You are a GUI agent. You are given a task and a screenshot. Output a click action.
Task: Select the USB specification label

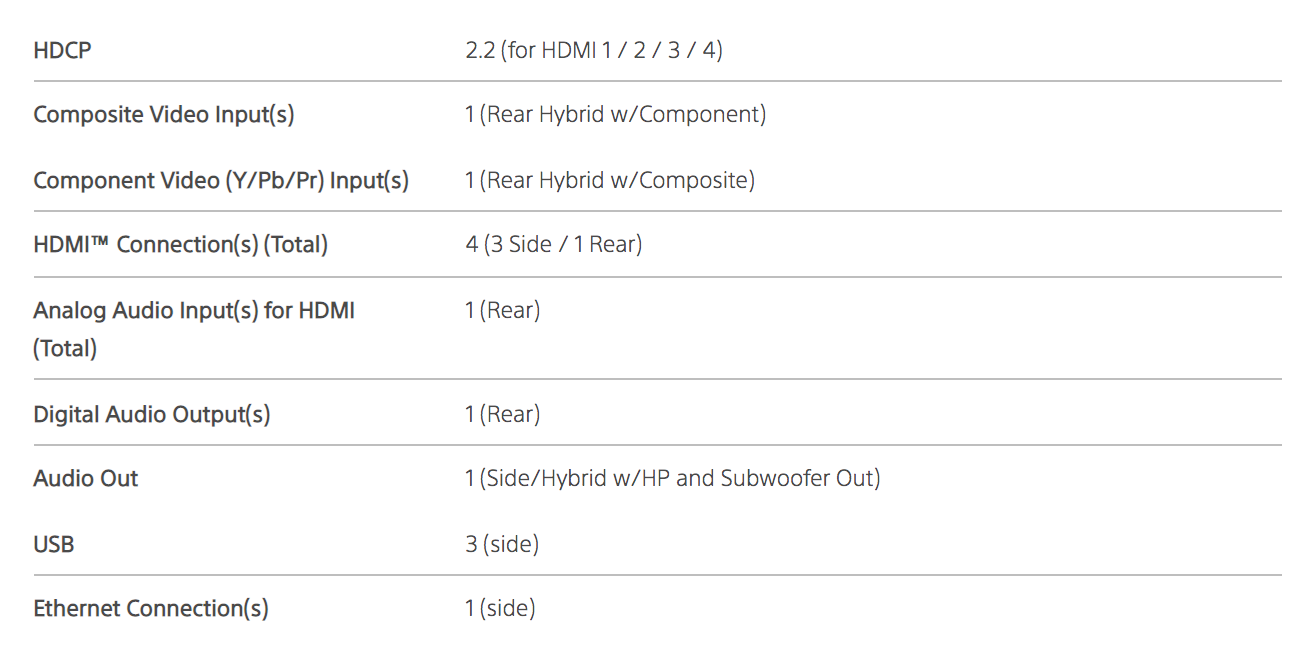[x=54, y=544]
